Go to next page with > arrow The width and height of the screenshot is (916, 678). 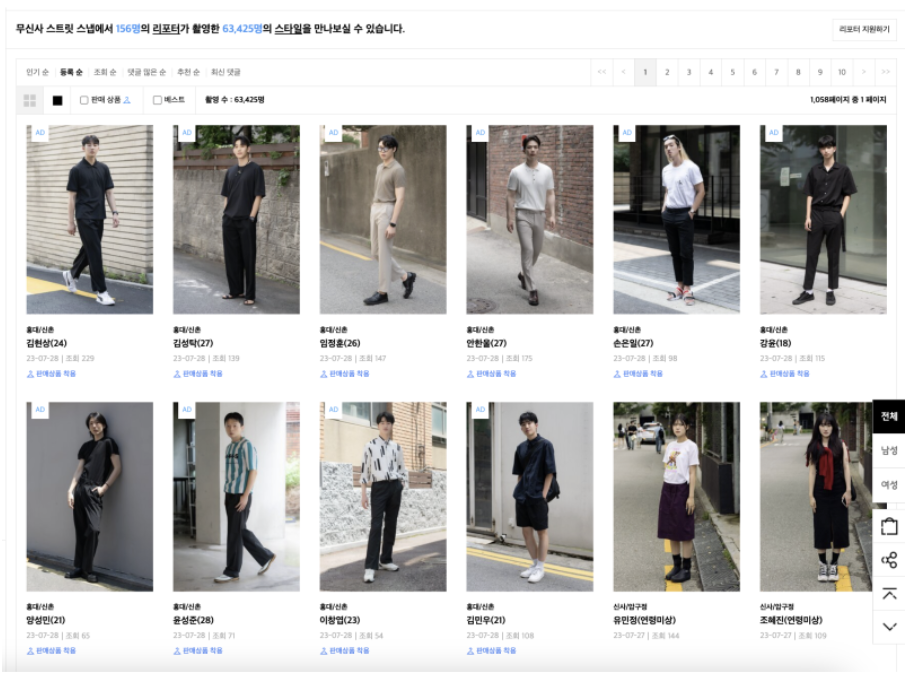point(864,72)
